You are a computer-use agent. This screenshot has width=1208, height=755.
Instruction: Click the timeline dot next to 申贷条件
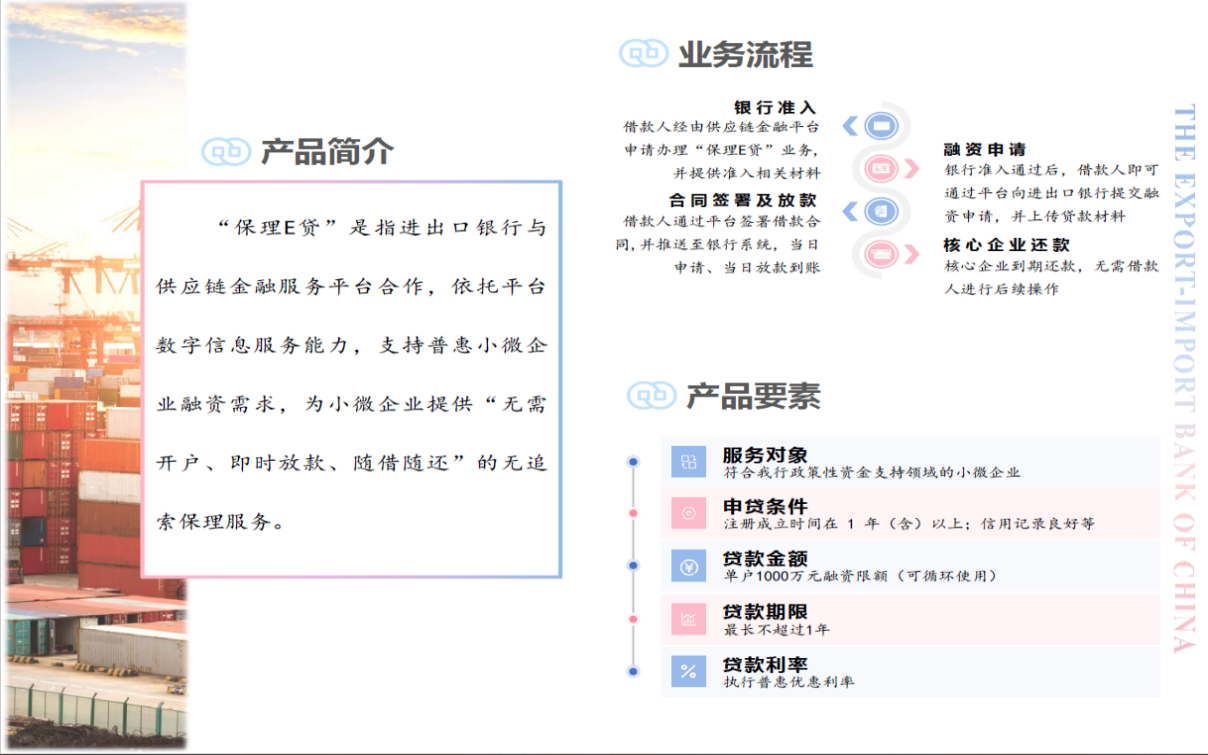633,514
